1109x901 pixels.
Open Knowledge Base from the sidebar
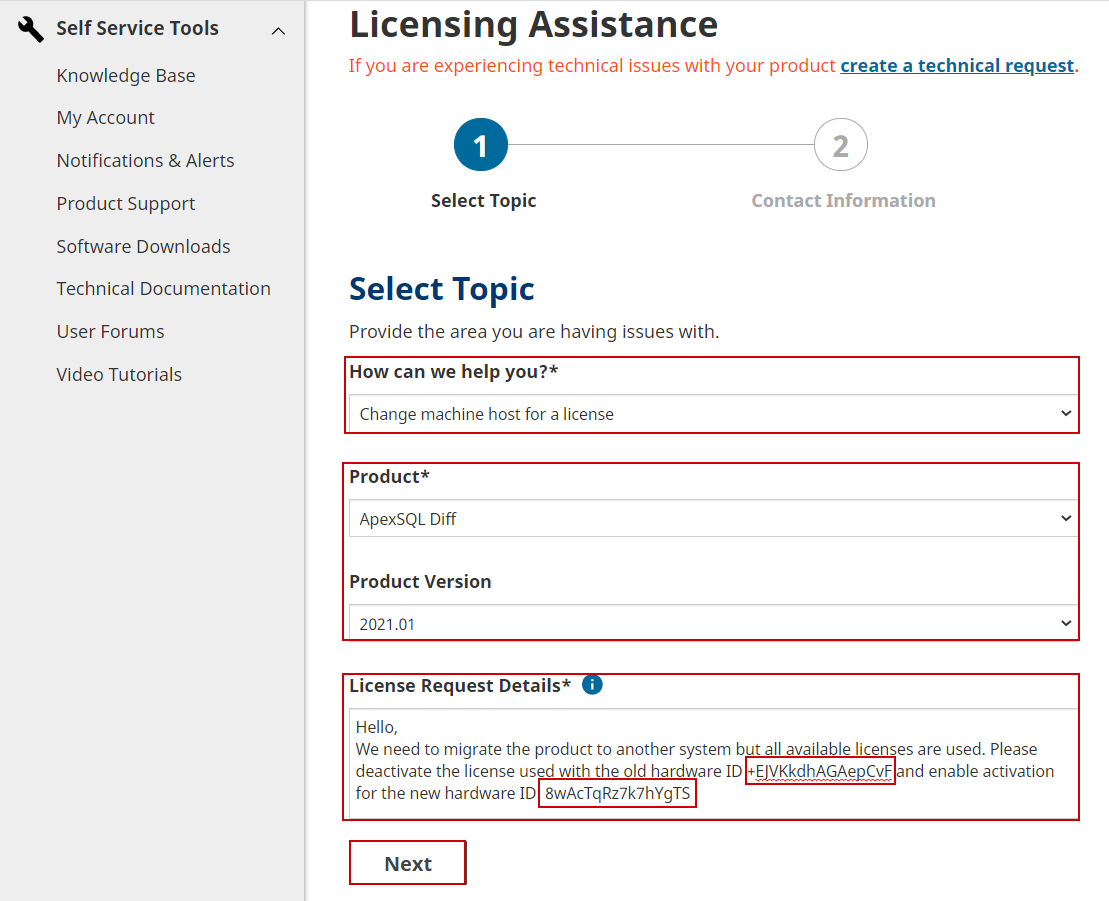coord(126,76)
